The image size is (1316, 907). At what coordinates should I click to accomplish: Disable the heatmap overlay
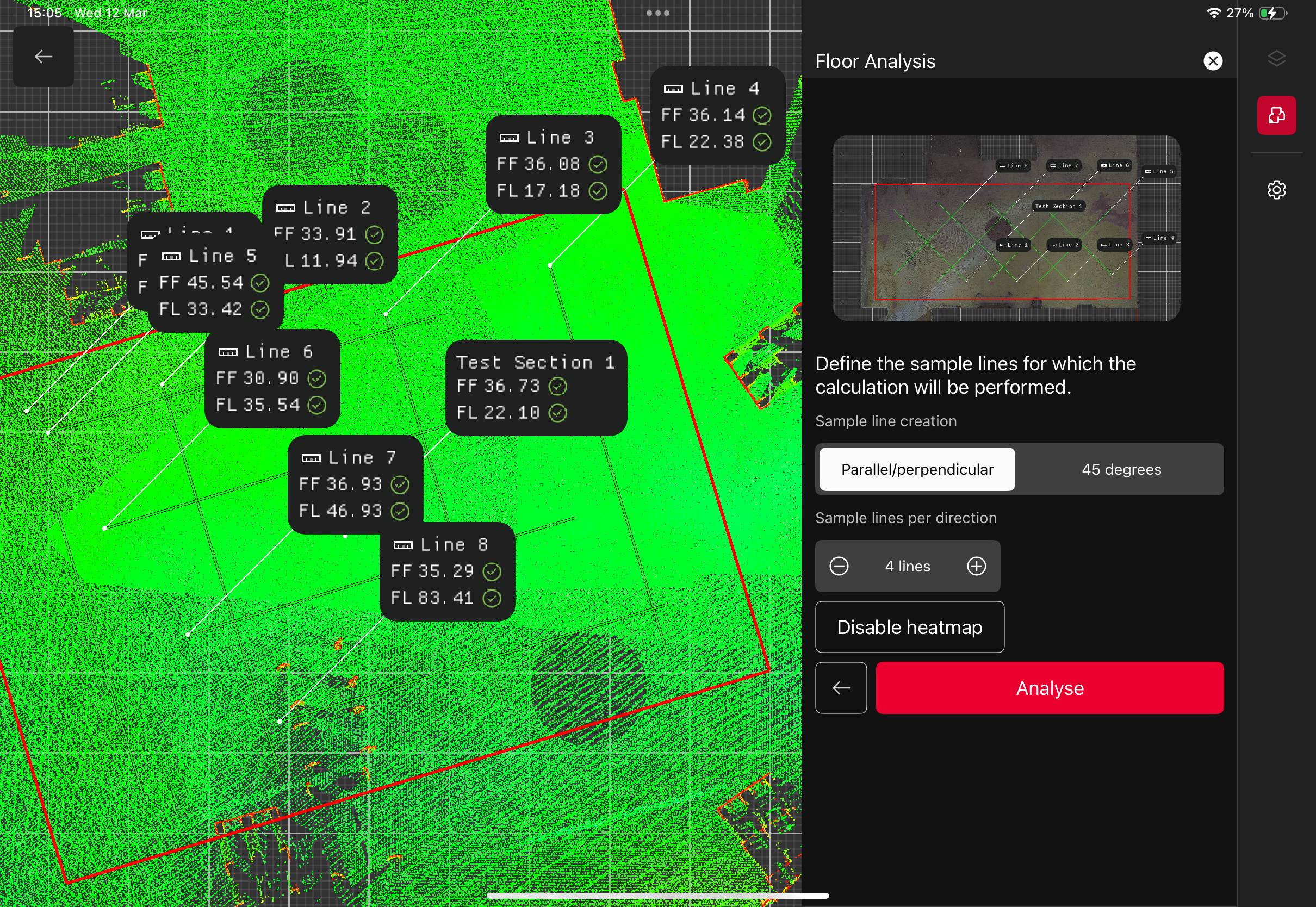pos(909,627)
